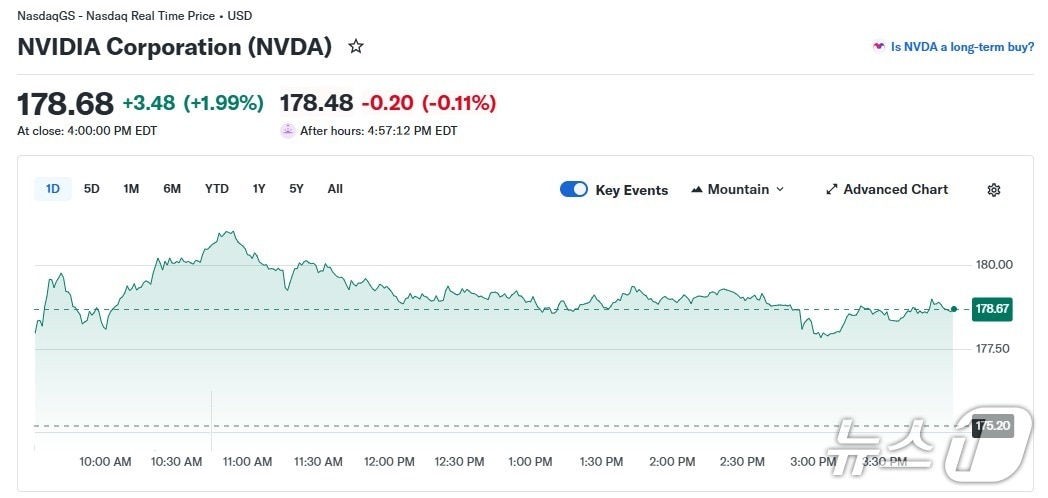This screenshot has height=498, width=1048.
Task: Select the 1M range tab
Action: click(131, 189)
